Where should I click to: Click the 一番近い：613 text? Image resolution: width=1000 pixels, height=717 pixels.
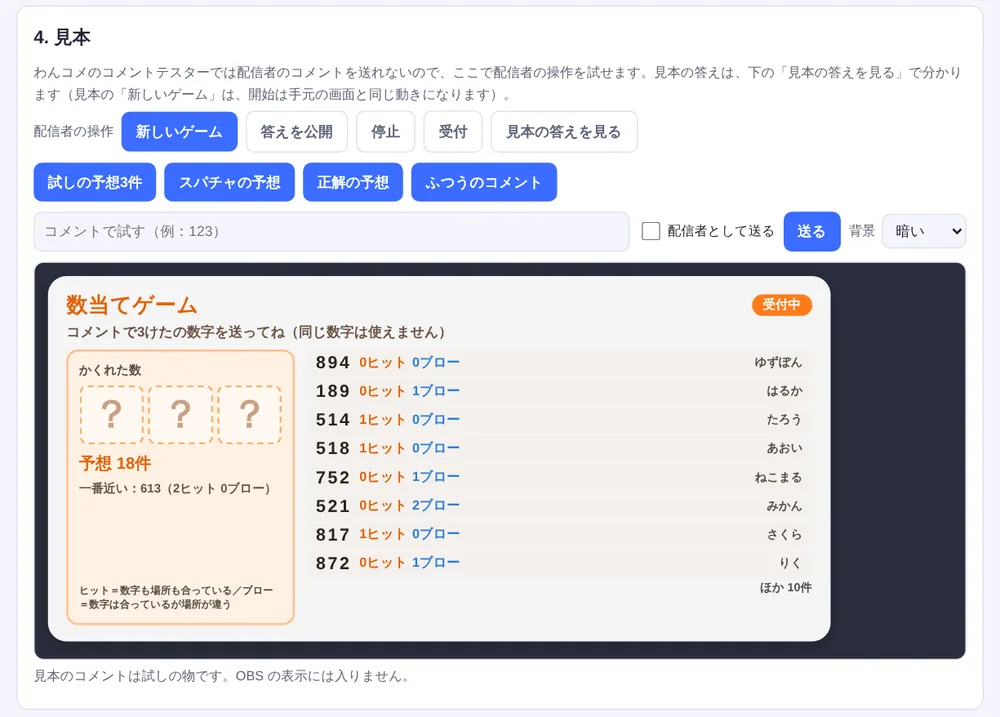(x=175, y=489)
